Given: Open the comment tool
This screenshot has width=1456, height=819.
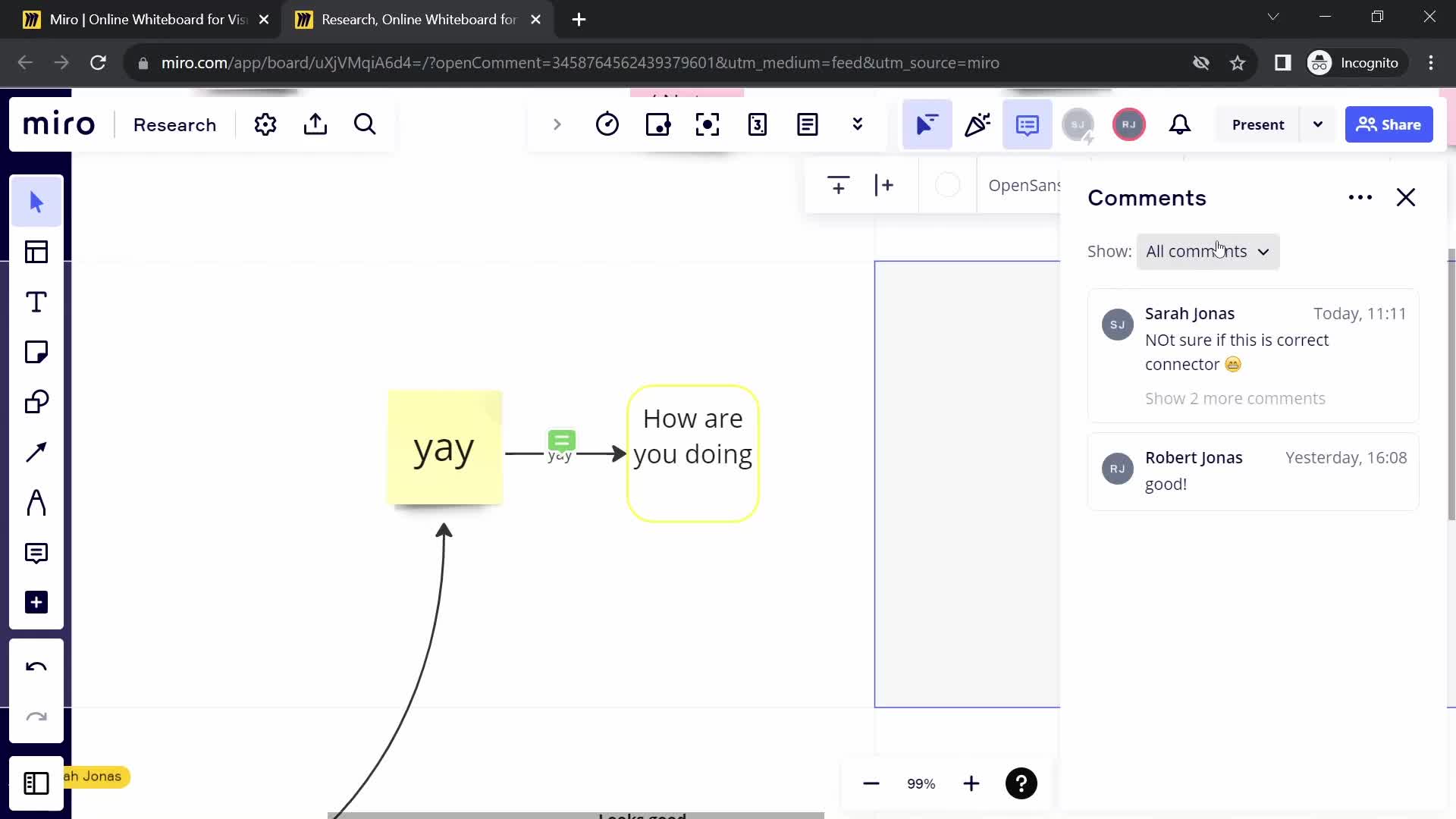Looking at the screenshot, I should pyautogui.click(x=37, y=553).
